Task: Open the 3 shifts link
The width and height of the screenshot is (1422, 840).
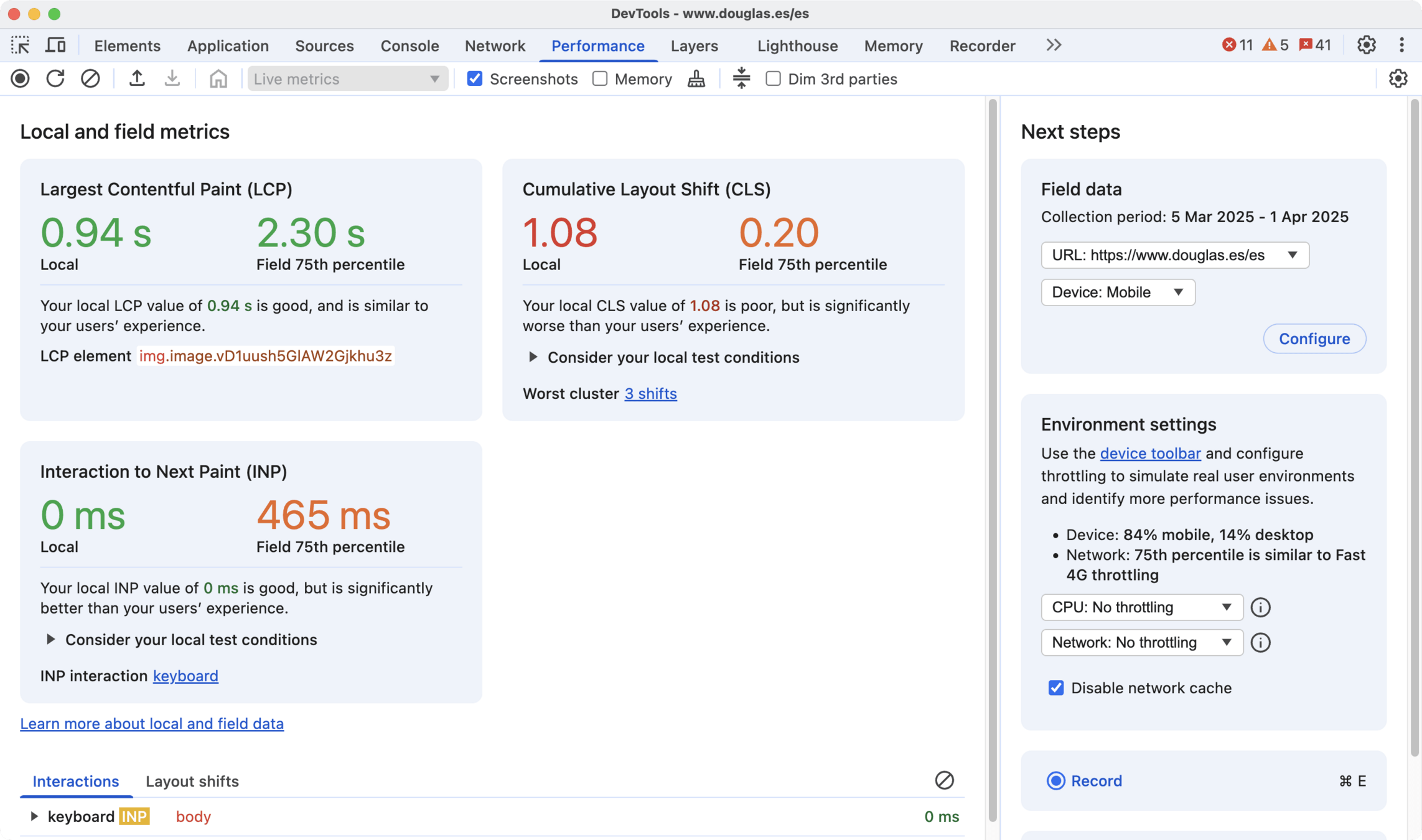Action: pos(650,394)
